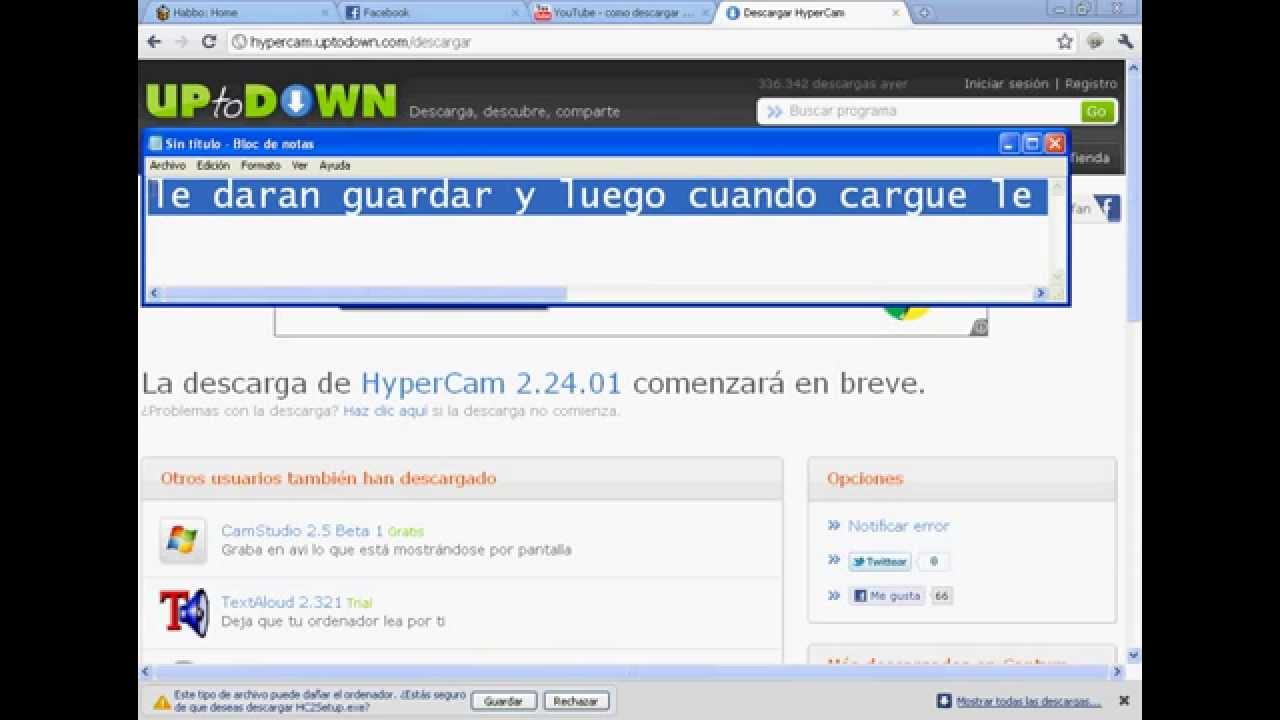Bookmark page with the star icon
The height and width of the screenshot is (720, 1280).
[x=1065, y=42]
